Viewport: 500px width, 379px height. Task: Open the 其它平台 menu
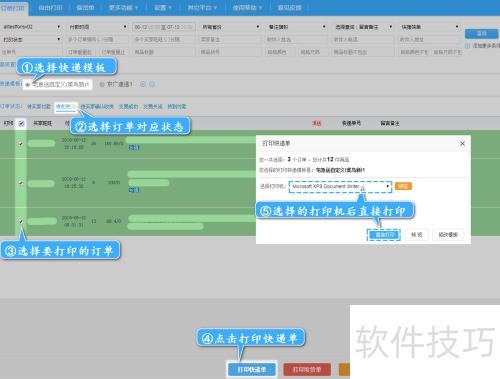pos(202,7)
